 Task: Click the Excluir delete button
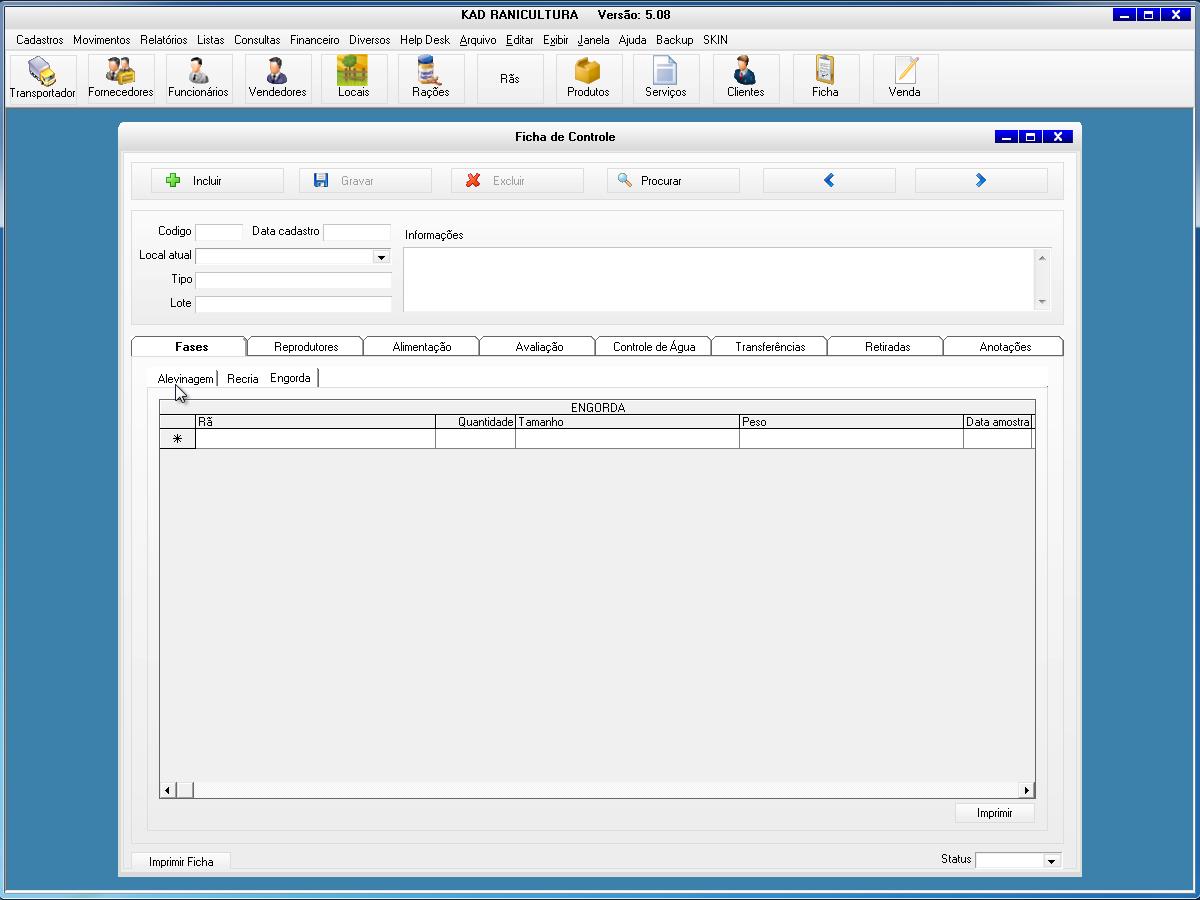pos(518,181)
